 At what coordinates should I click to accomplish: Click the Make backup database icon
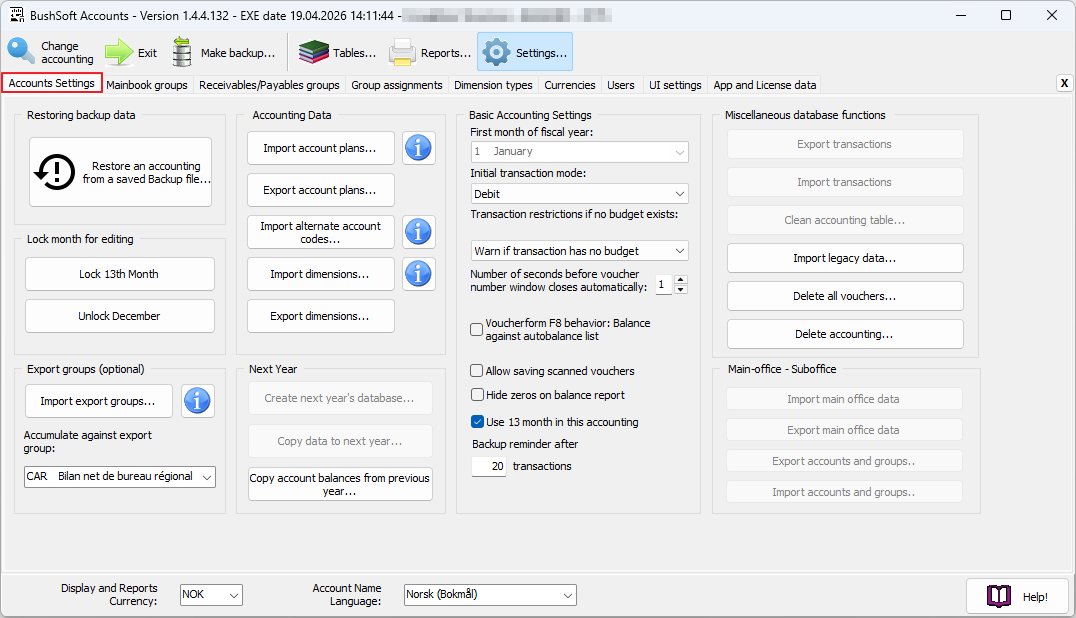pyautogui.click(x=182, y=52)
